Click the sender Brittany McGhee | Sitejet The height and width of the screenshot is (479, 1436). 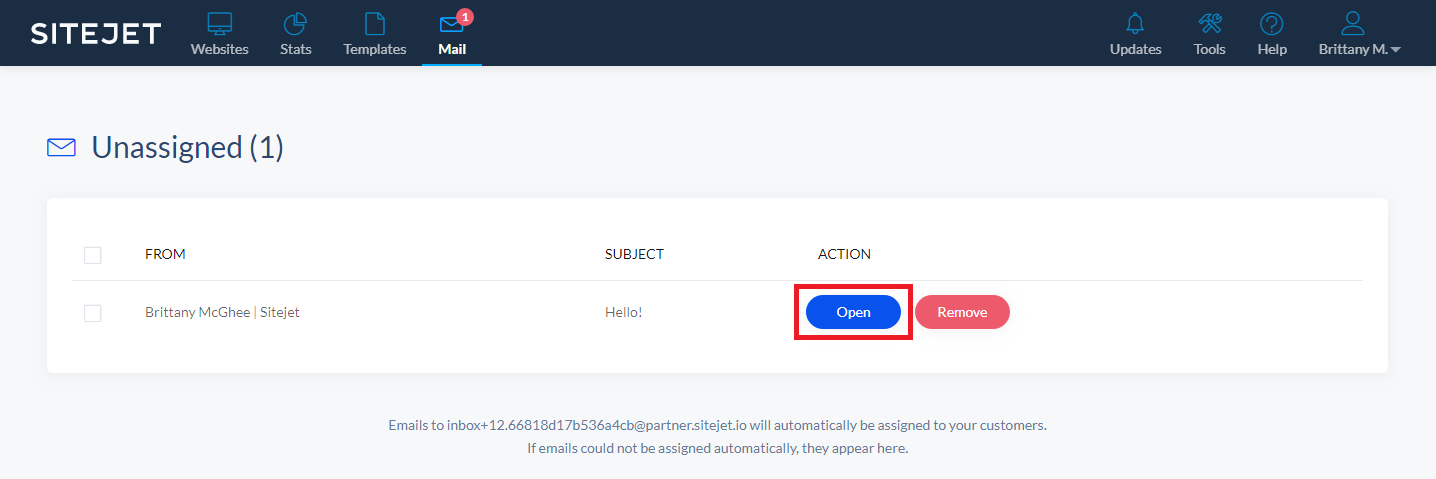click(222, 312)
